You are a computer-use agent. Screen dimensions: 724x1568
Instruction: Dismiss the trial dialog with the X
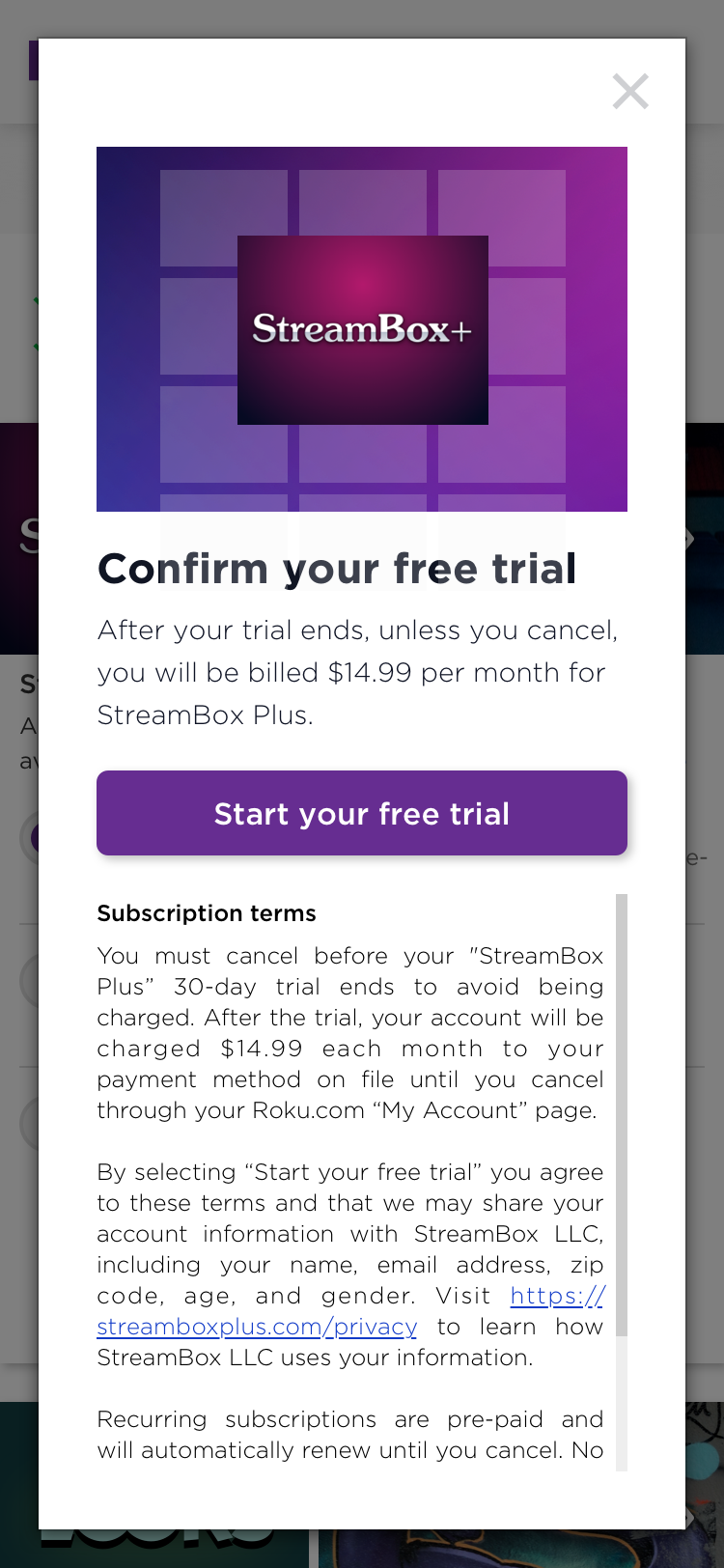point(630,92)
